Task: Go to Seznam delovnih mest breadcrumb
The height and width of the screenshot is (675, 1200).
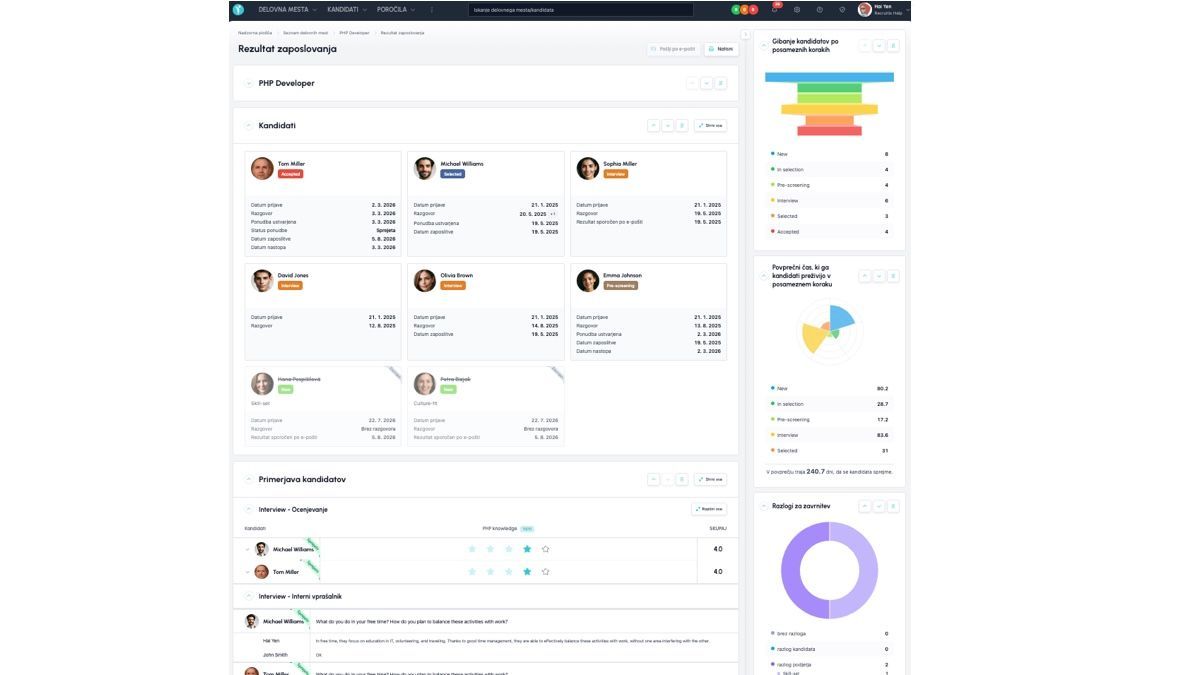Action: click(x=305, y=33)
